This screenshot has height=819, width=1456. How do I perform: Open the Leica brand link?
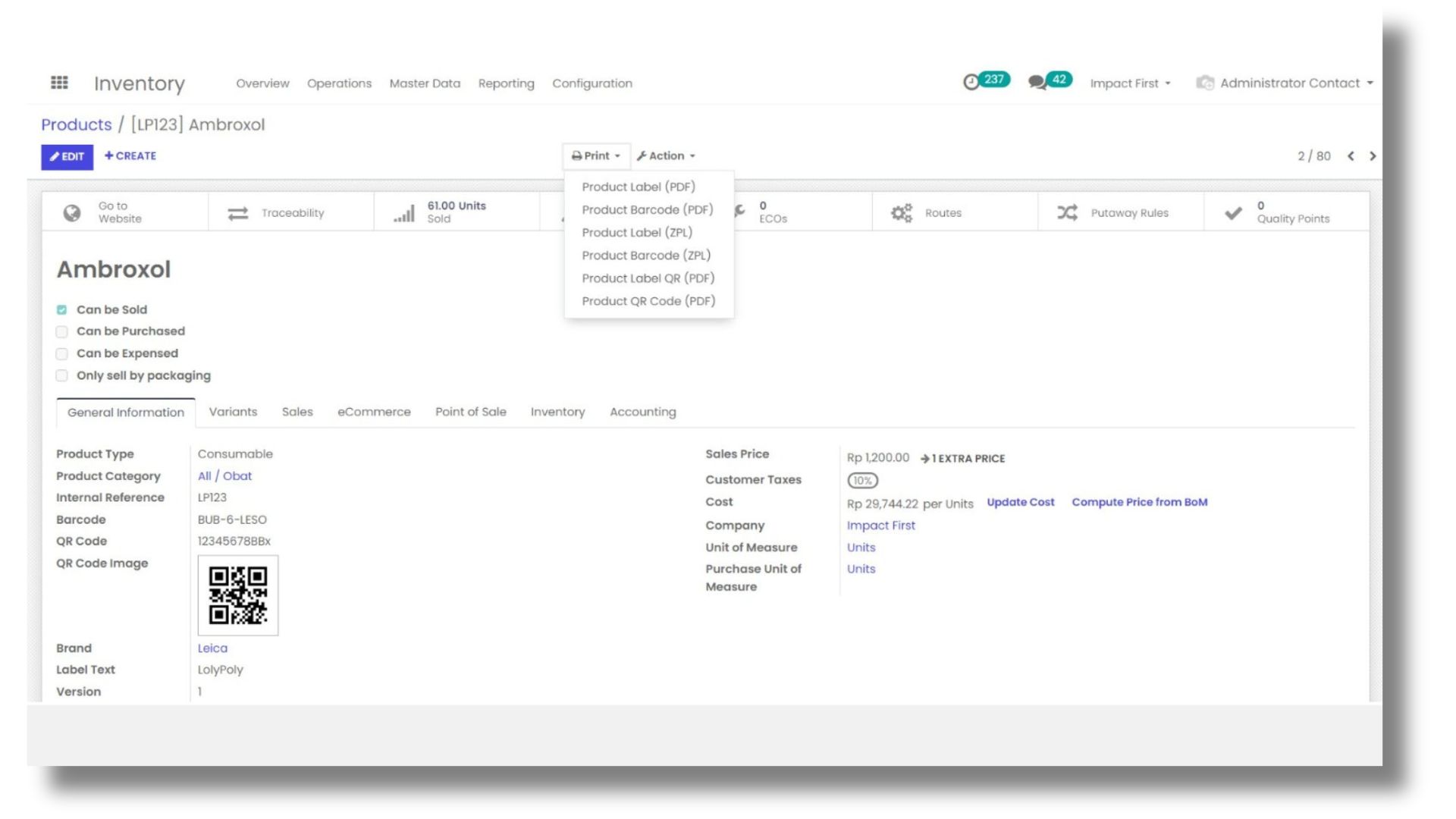click(x=212, y=648)
